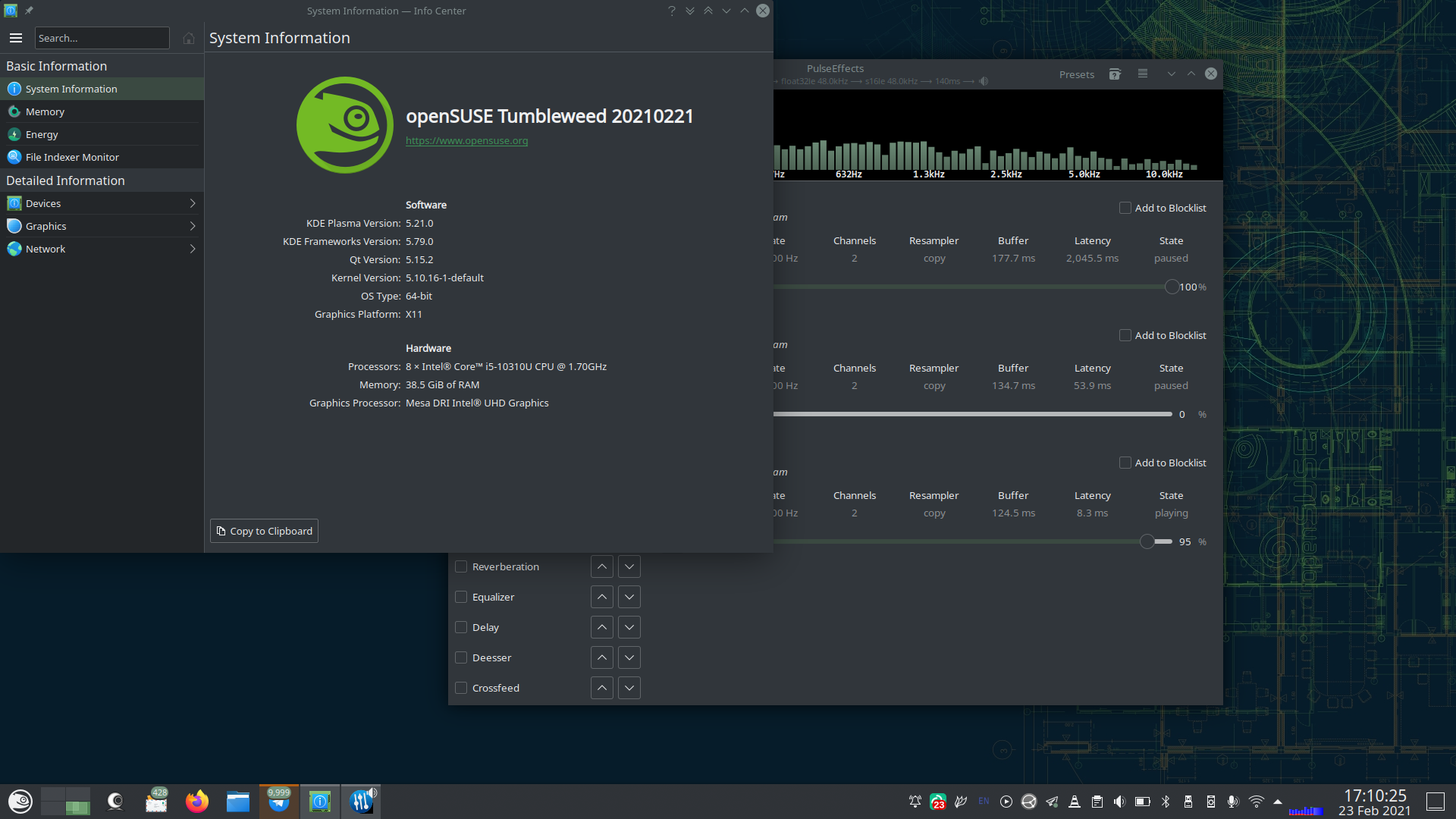Open Presets in PulseEffects
The width and height of the screenshot is (1456, 819).
[x=1077, y=74]
